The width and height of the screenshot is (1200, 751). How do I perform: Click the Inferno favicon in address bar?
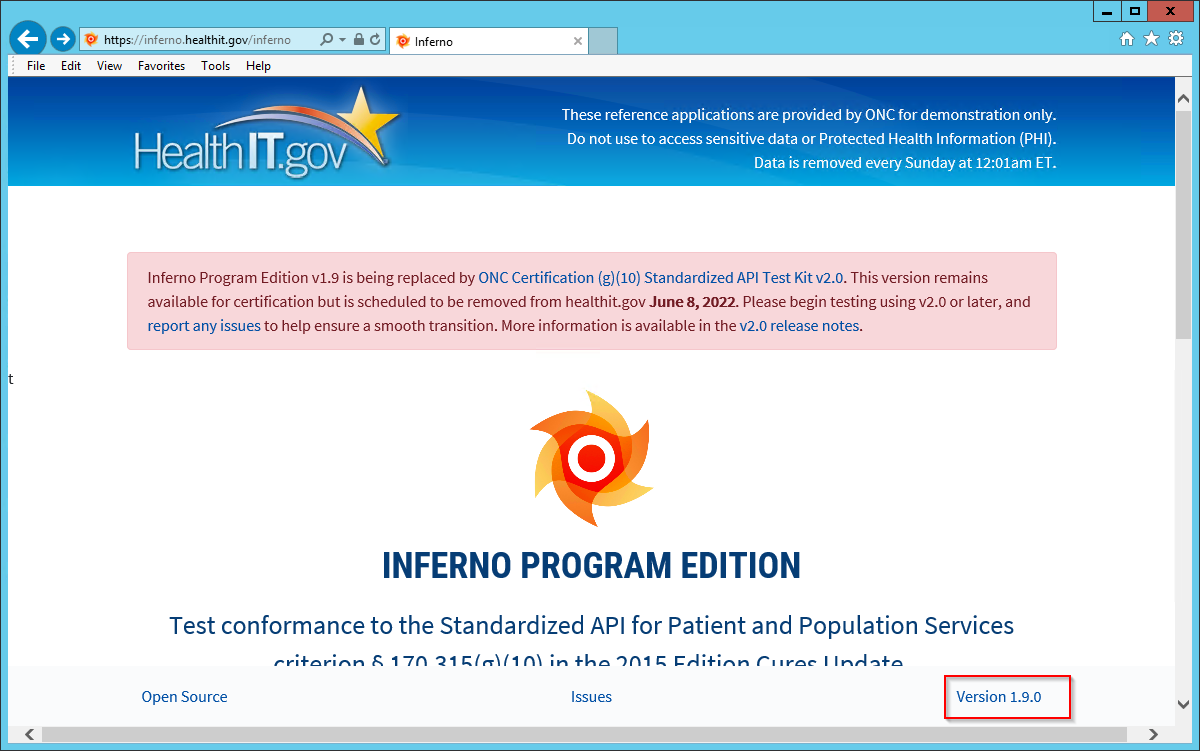pyautogui.click(x=91, y=40)
